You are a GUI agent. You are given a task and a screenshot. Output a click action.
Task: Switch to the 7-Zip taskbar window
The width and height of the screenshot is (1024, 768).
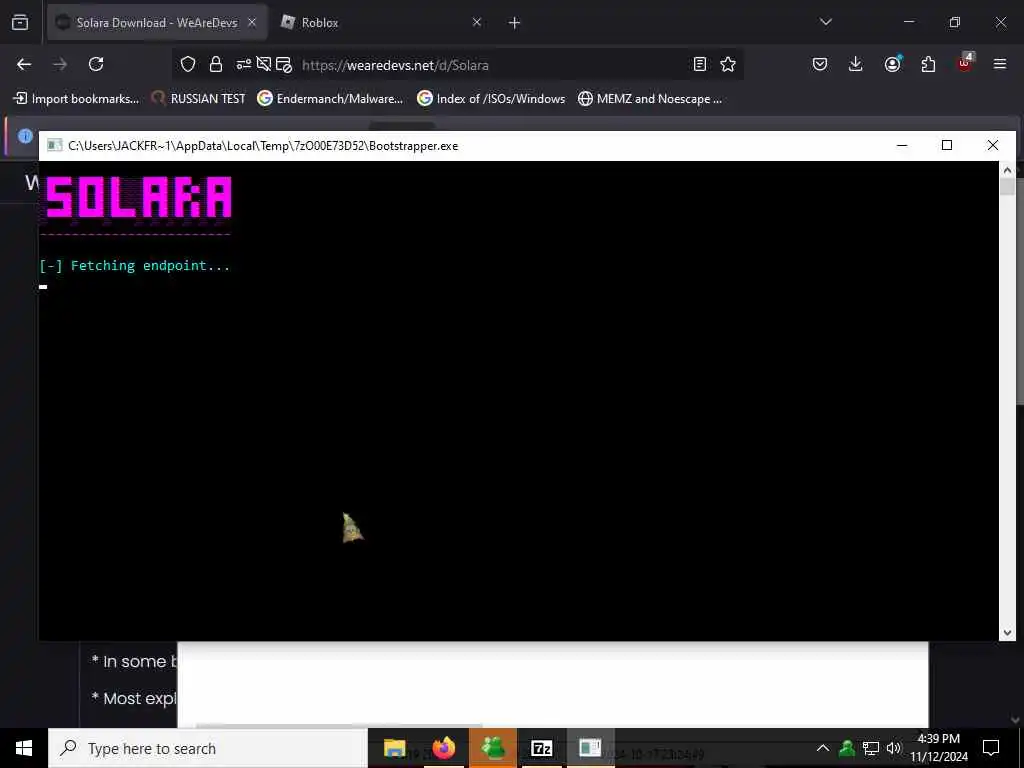pos(541,748)
